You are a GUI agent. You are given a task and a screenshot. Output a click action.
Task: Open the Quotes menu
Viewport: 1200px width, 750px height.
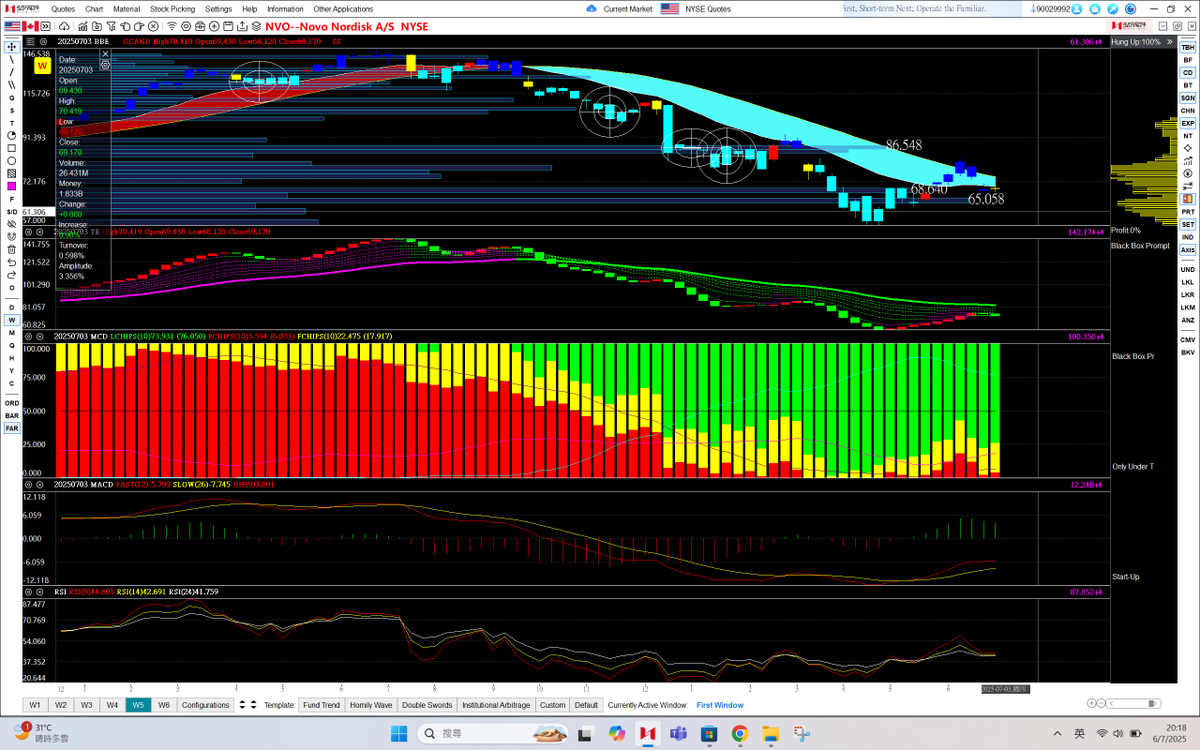tap(63, 9)
